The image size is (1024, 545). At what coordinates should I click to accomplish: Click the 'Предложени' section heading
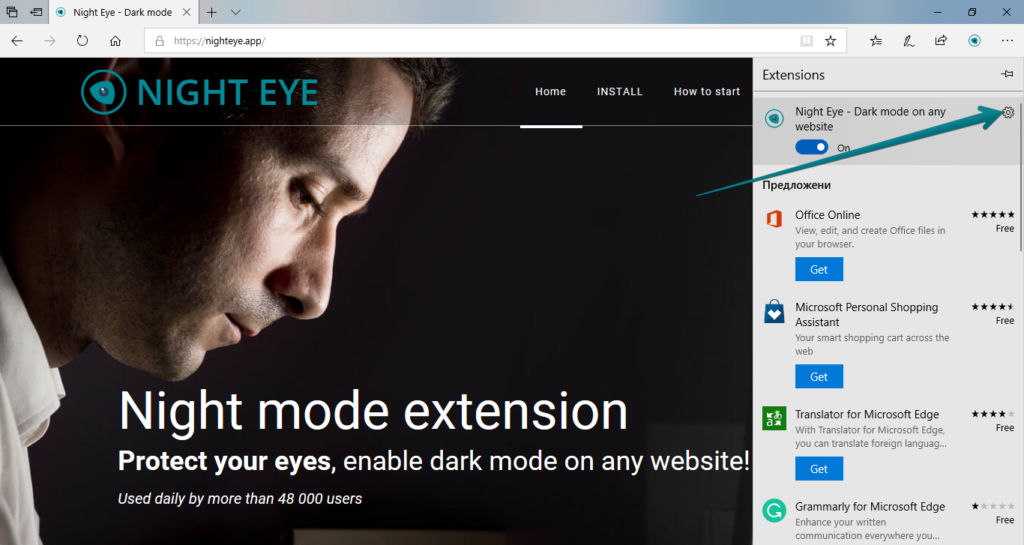(x=797, y=185)
